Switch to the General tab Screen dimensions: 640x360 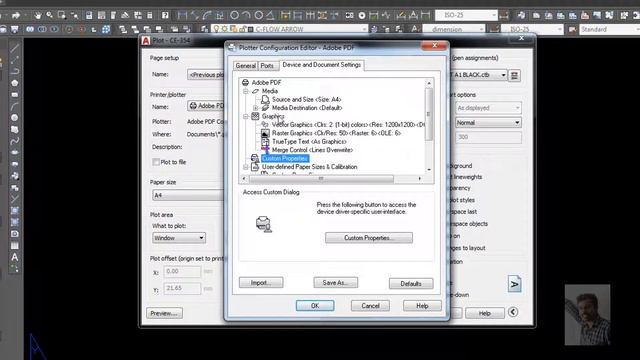(245, 66)
